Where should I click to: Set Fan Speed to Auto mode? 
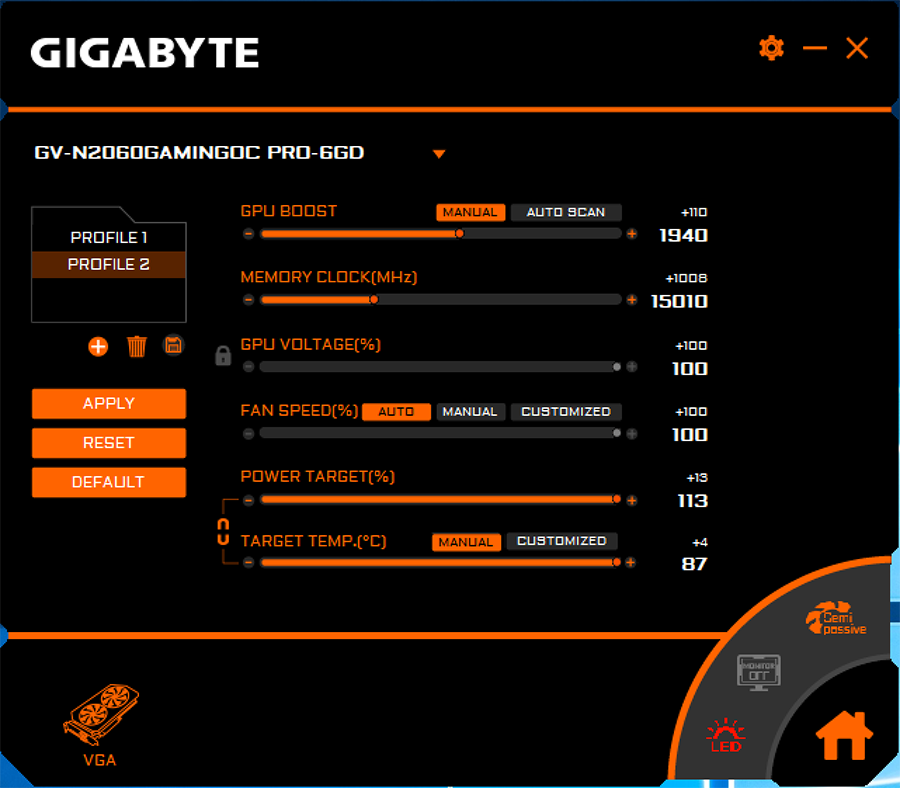[x=396, y=412]
